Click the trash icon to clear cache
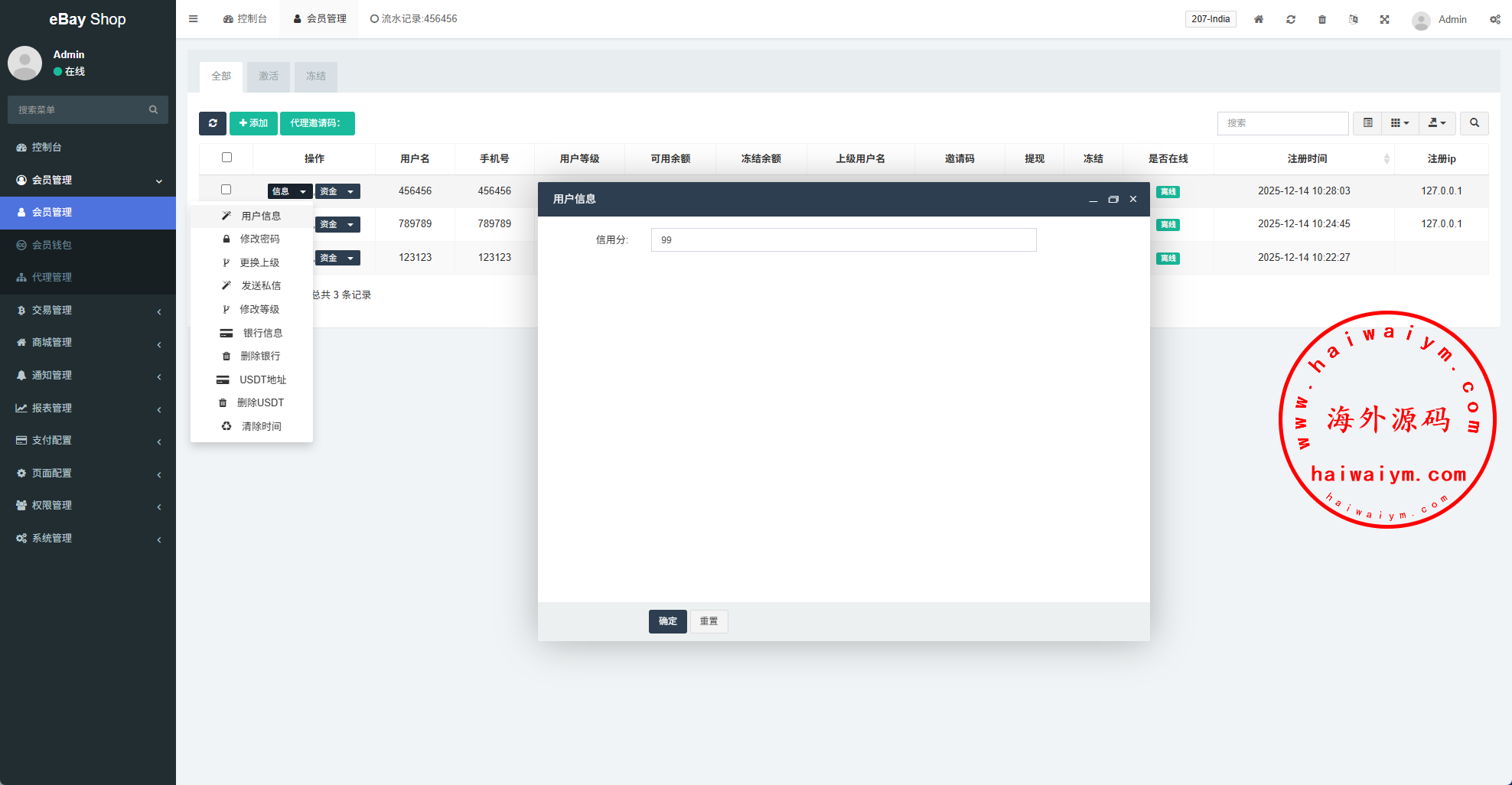Image resolution: width=1512 pixels, height=785 pixels. point(1322,19)
